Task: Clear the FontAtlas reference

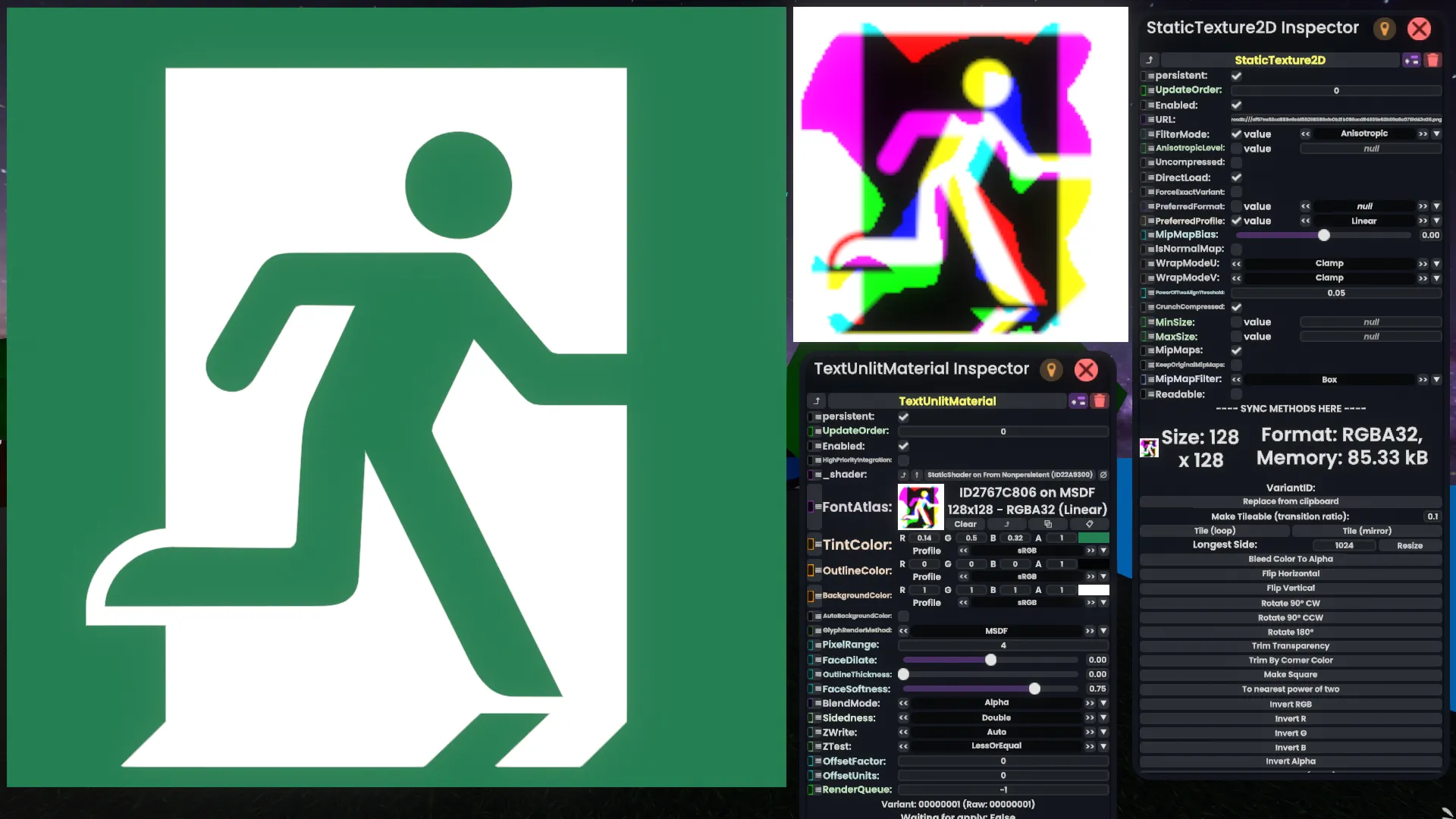Action: (x=965, y=524)
